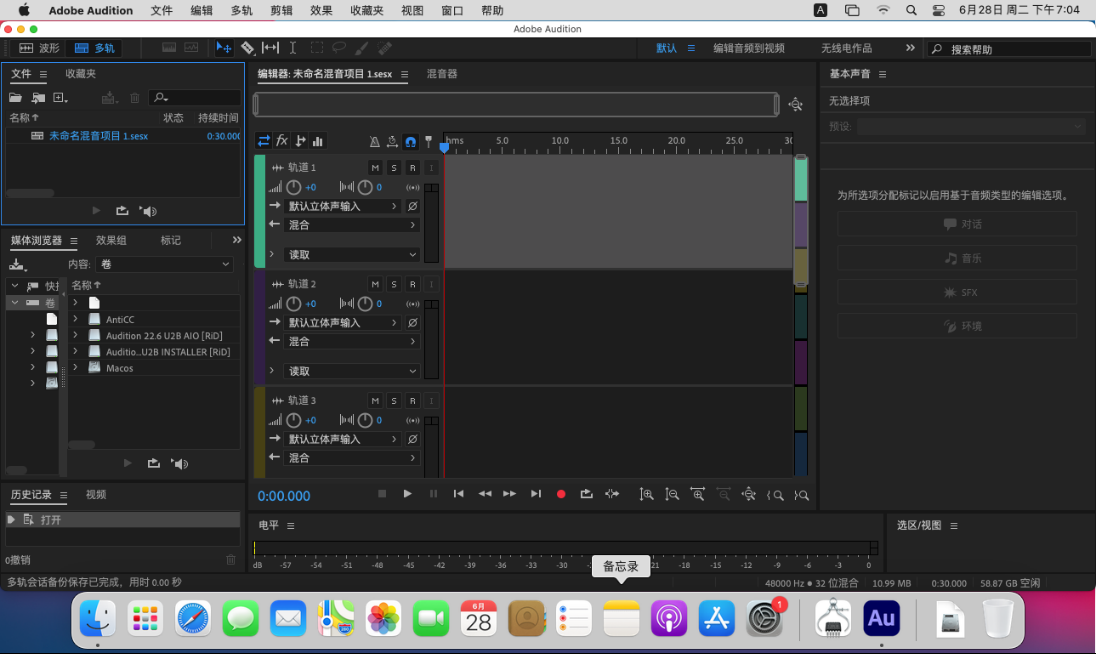Screen dimensions: 1096x654
Task: Show the fx effects track view
Action: pos(282,141)
